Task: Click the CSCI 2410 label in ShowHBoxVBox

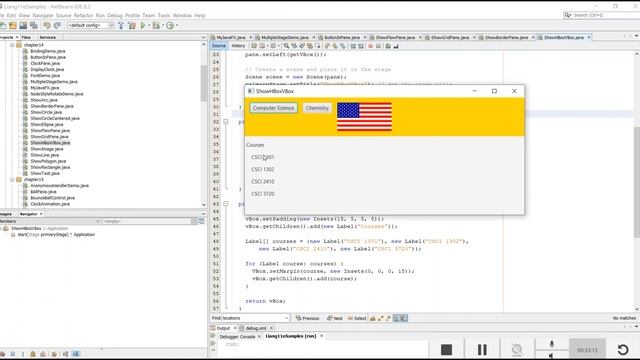Action: point(263,182)
